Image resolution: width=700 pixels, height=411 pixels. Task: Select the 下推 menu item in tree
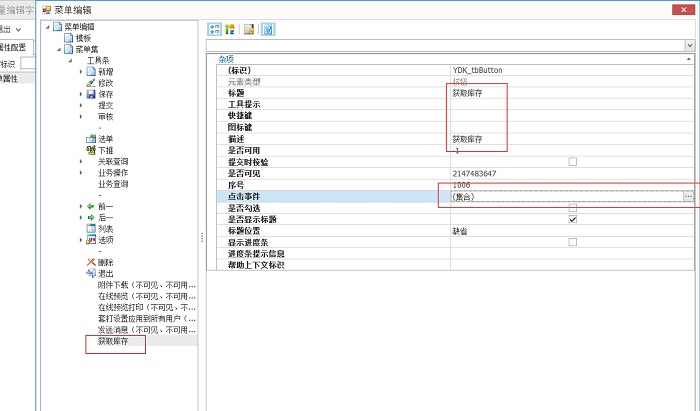(105, 150)
